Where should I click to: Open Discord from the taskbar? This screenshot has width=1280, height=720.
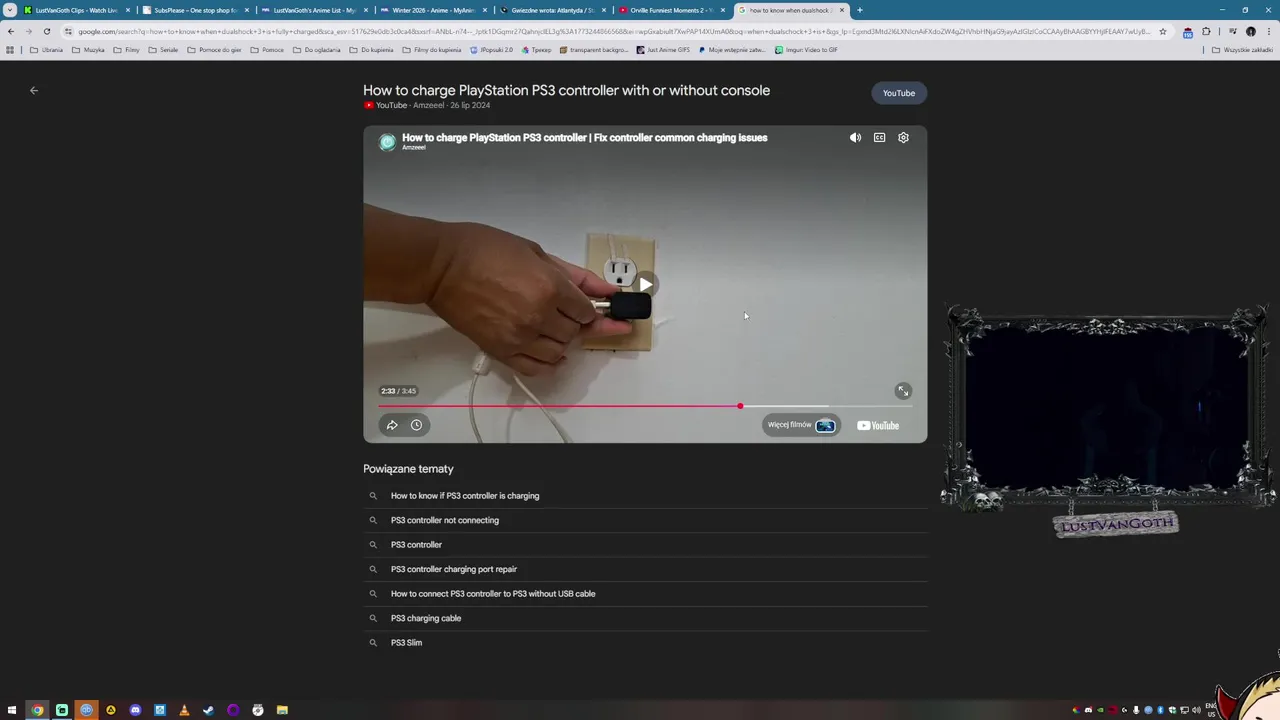[x=135, y=710]
